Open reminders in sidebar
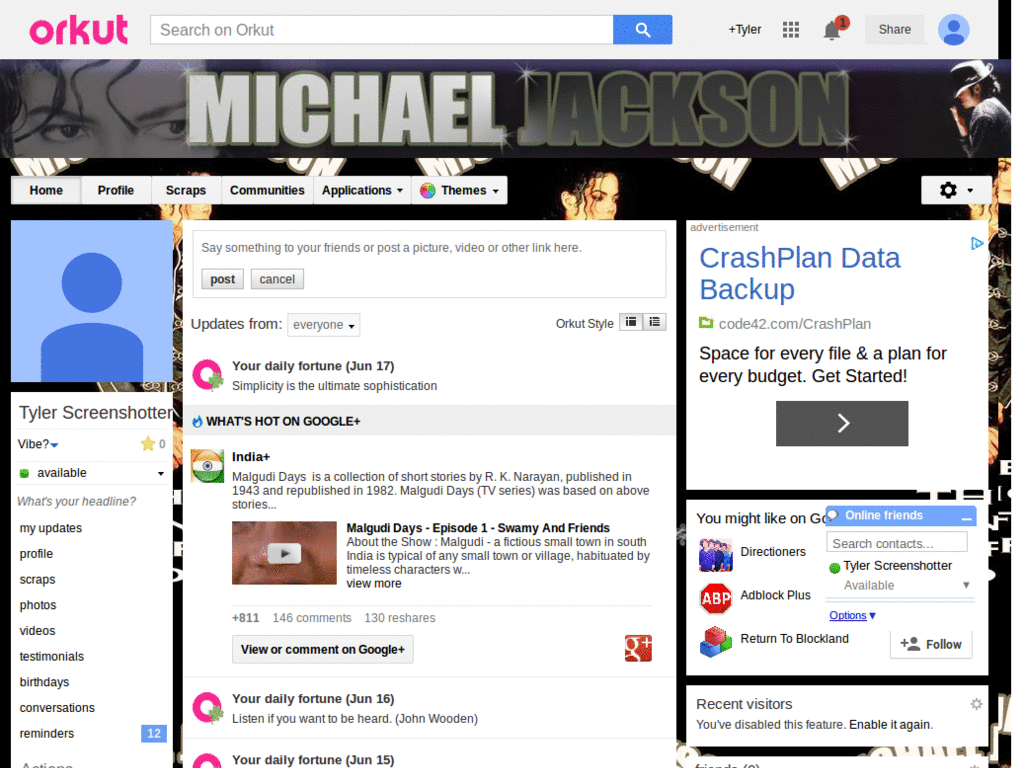Image resolution: width=1024 pixels, height=768 pixels. pyautogui.click(x=47, y=733)
